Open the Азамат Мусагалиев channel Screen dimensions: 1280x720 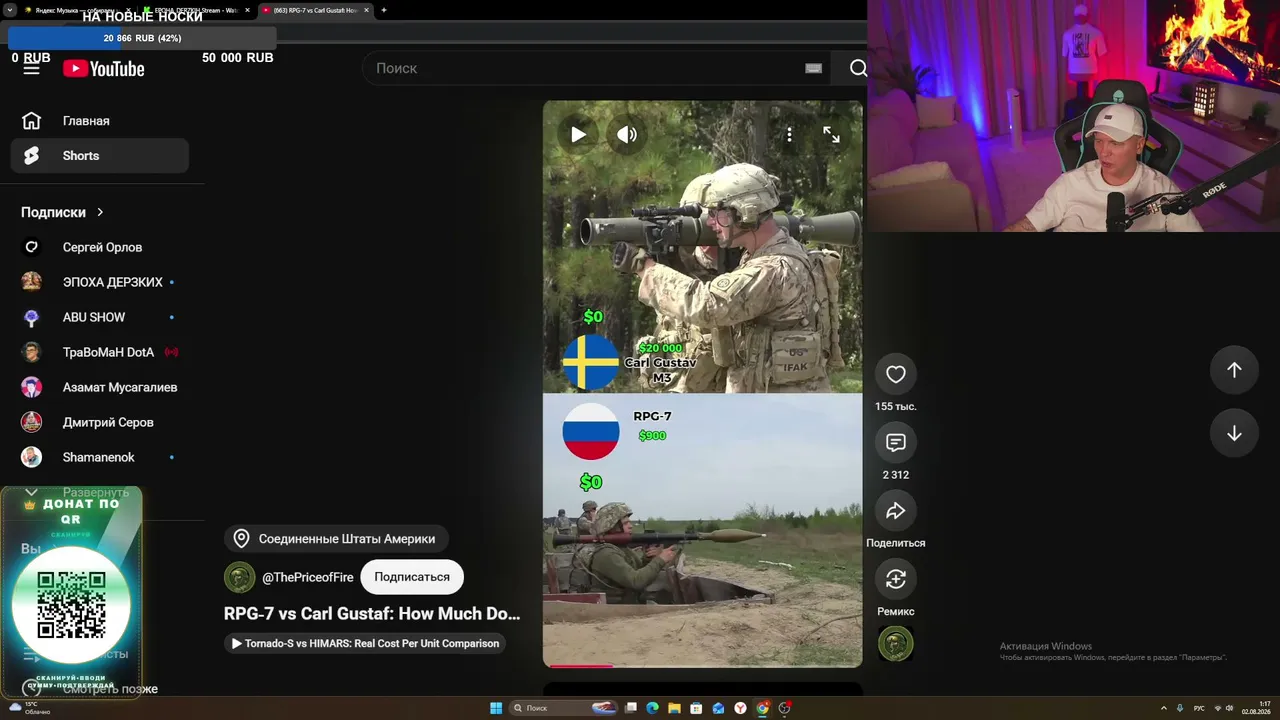point(100,387)
